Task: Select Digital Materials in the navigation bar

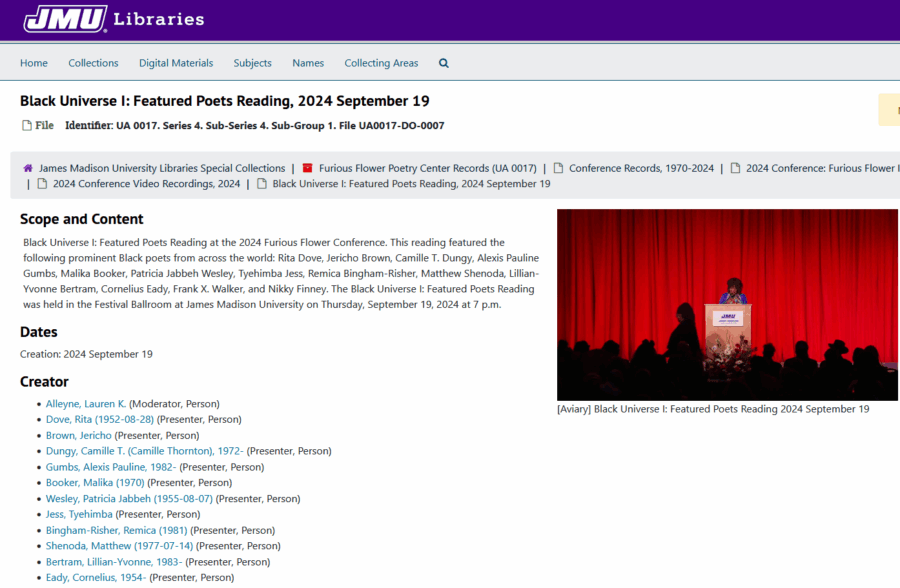Action: click(176, 62)
